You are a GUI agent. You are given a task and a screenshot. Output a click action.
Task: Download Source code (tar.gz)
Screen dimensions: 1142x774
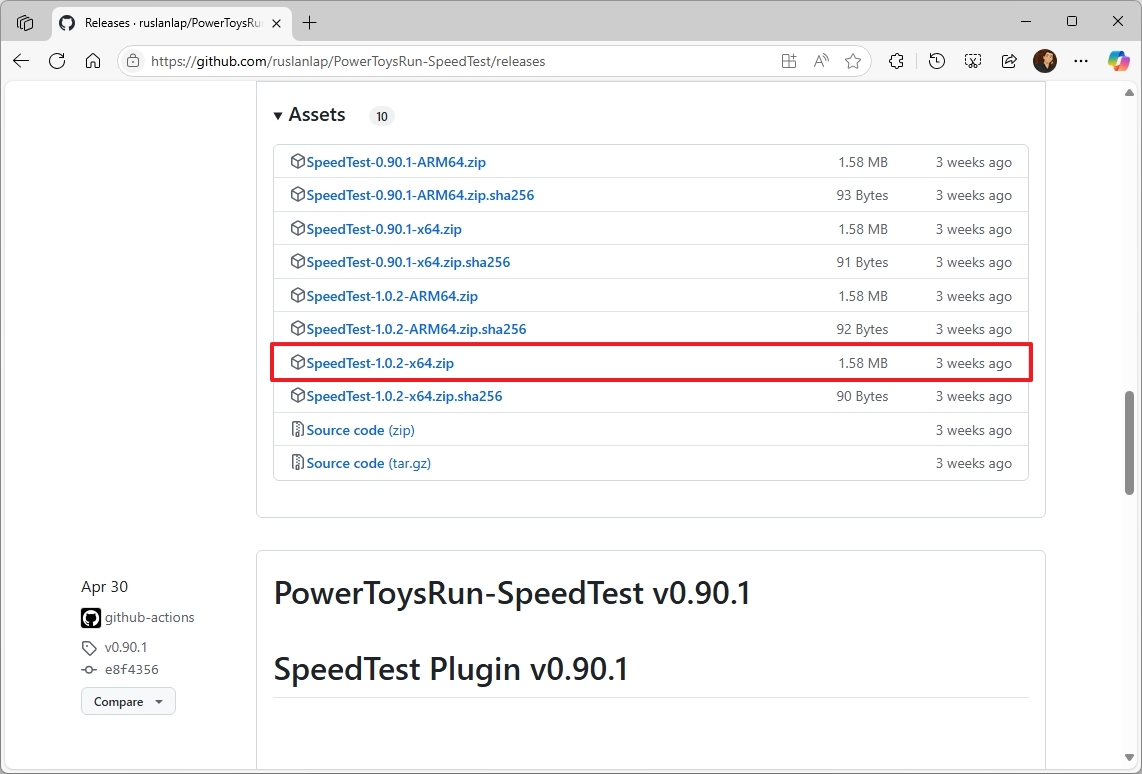[369, 463]
